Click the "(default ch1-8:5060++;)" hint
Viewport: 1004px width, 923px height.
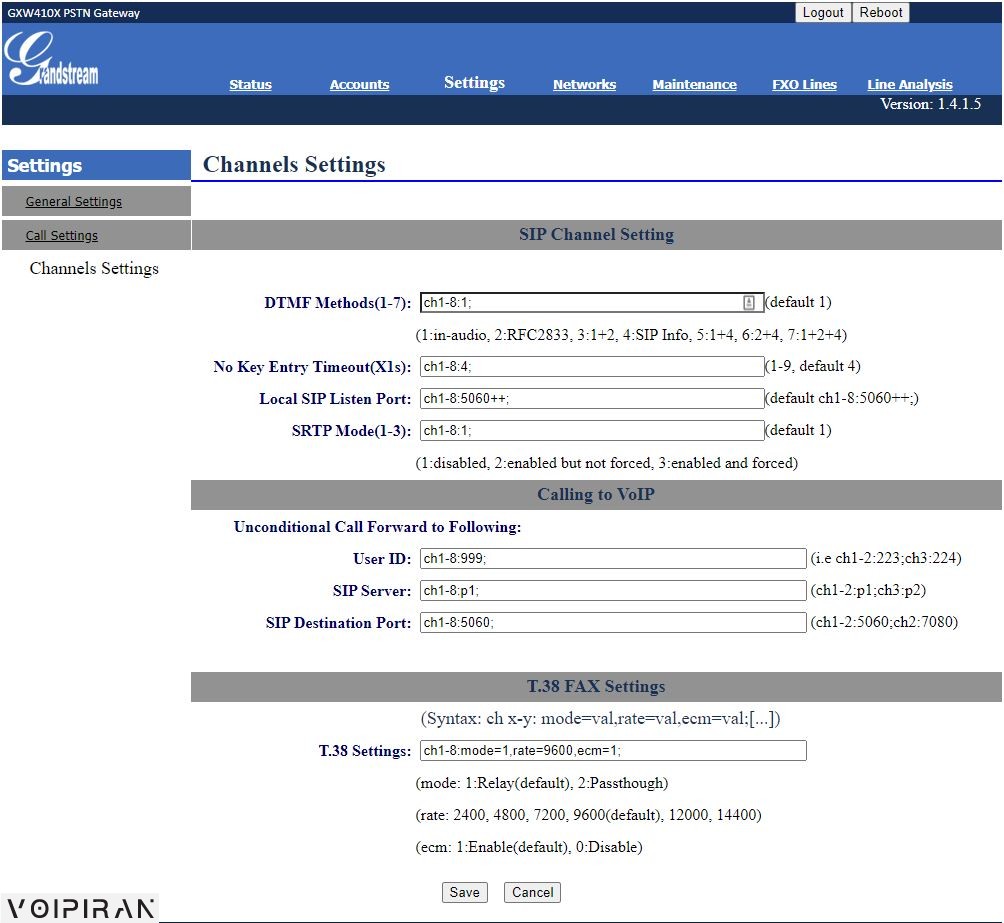point(841,398)
